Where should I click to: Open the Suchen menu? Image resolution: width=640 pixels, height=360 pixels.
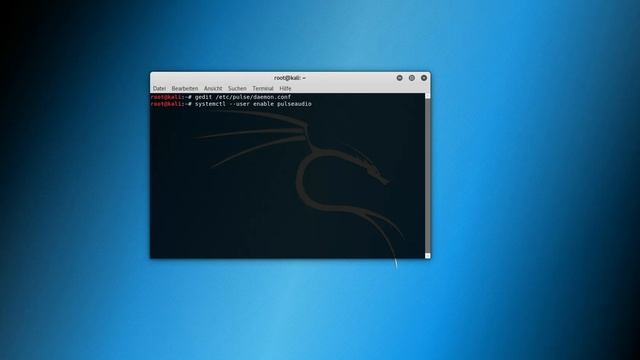pos(237,89)
